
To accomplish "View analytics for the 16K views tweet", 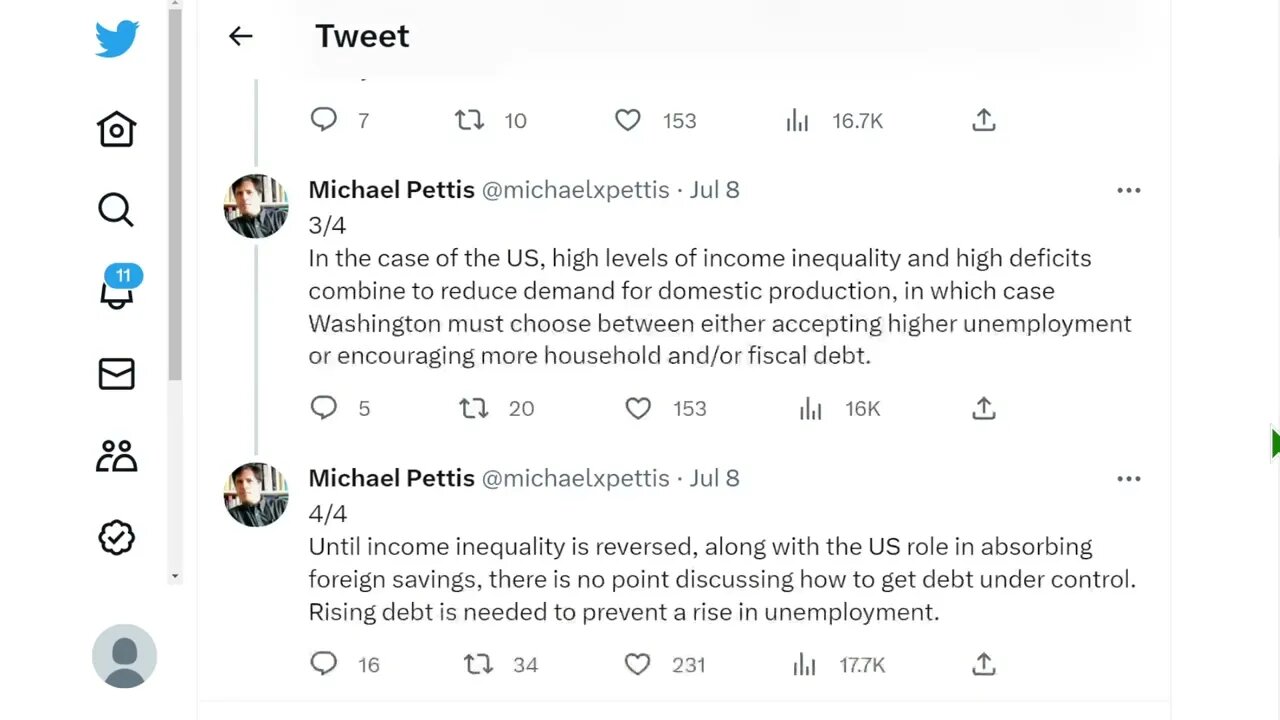I will tap(810, 408).
